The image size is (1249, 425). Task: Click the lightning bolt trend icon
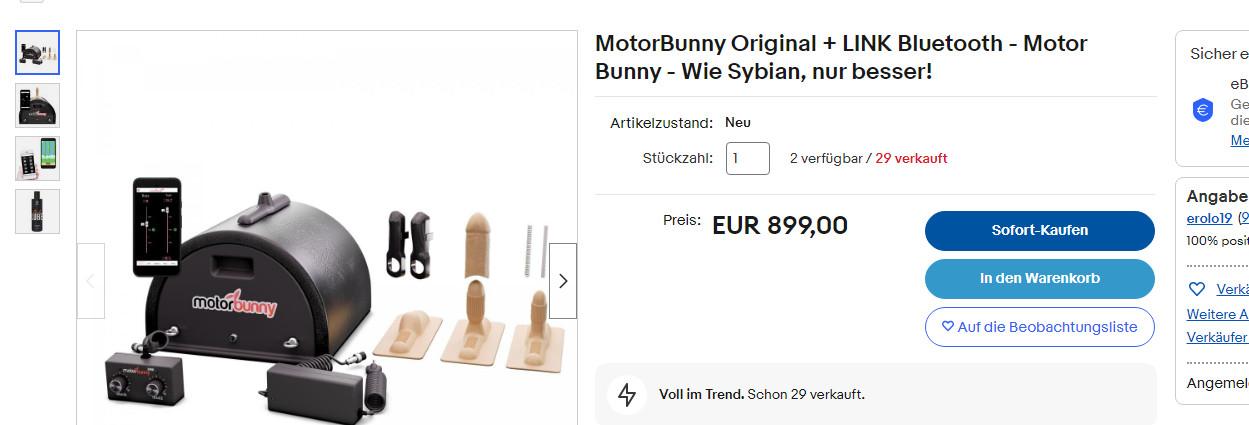pos(627,394)
